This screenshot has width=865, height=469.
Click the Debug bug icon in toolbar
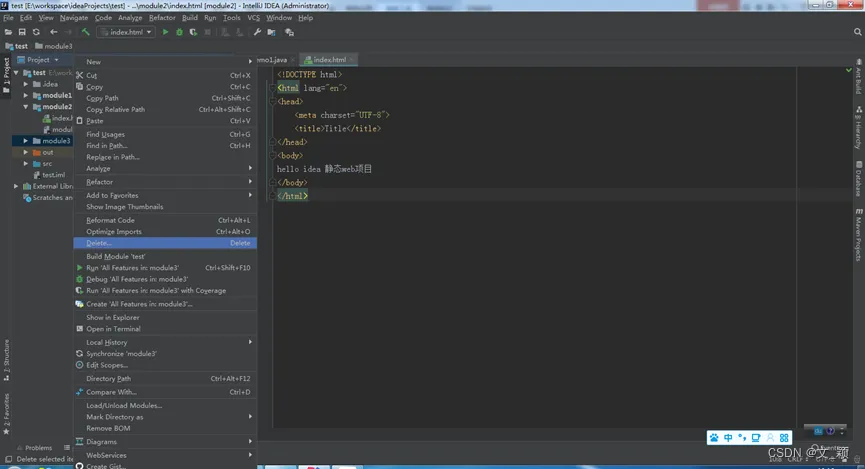pyautogui.click(x=179, y=32)
